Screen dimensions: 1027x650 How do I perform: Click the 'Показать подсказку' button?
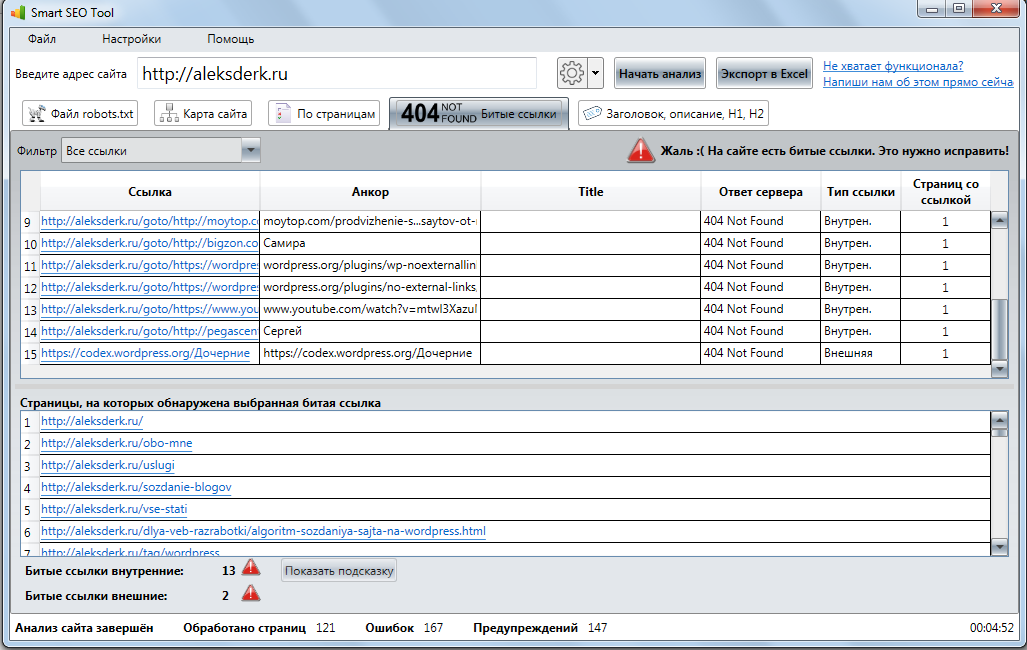point(339,571)
